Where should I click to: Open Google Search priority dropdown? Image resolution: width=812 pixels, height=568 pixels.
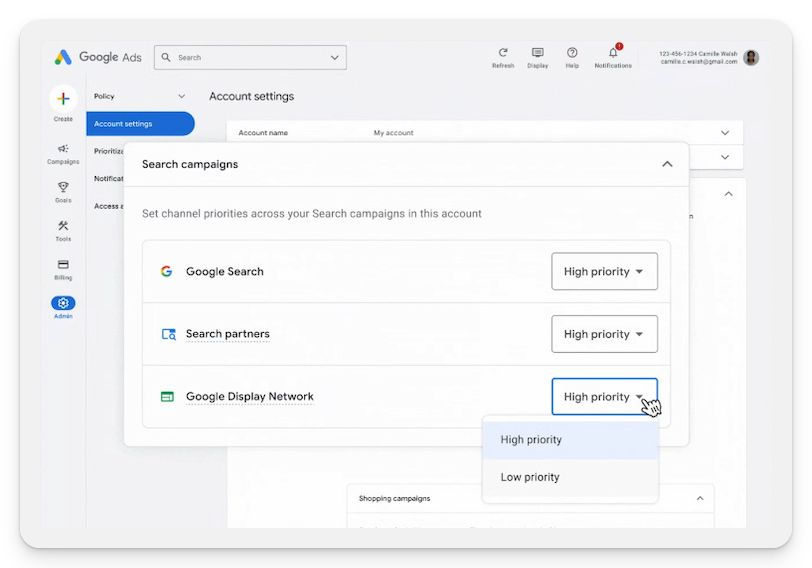pyautogui.click(x=604, y=271)
